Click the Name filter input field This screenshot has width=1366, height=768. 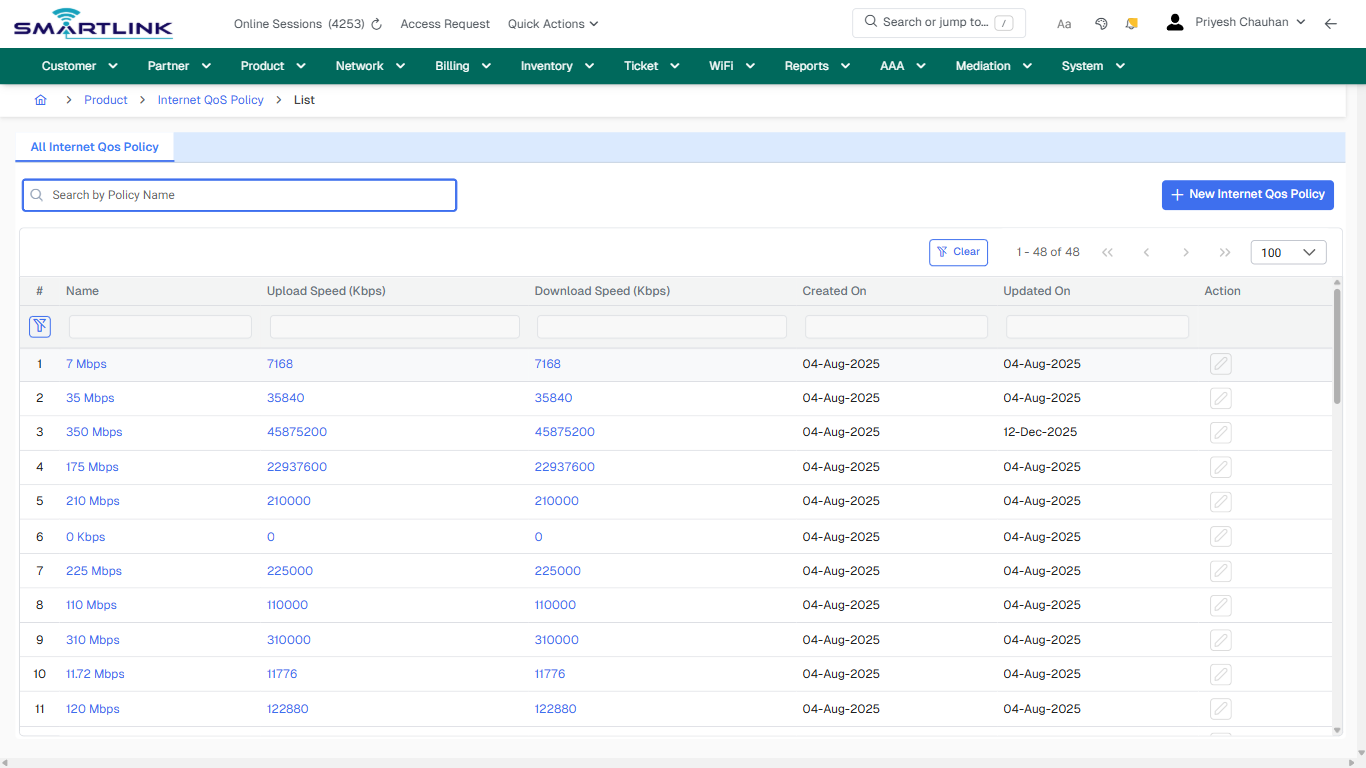[x=159, y=326]
